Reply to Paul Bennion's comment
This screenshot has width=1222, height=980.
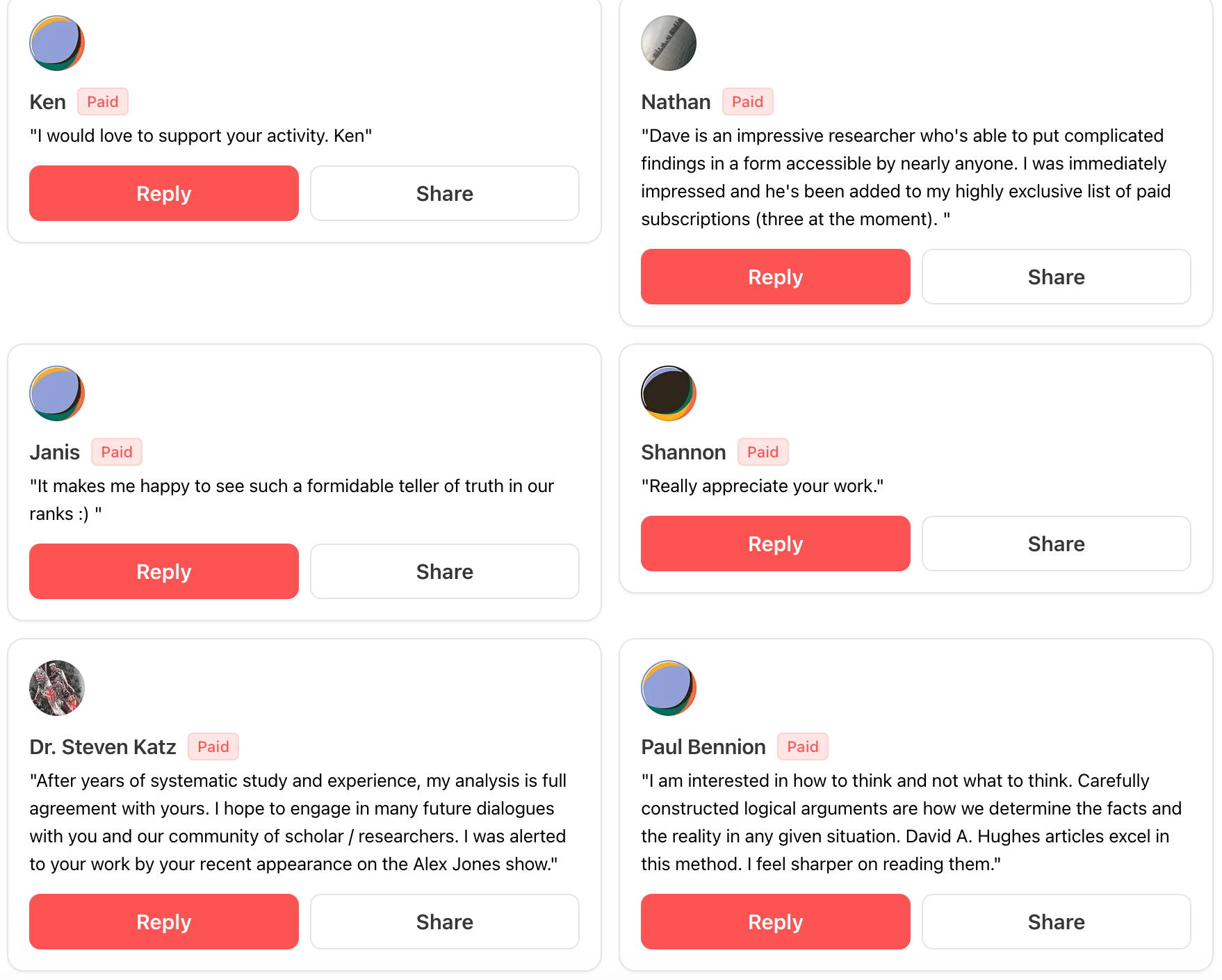776,922
